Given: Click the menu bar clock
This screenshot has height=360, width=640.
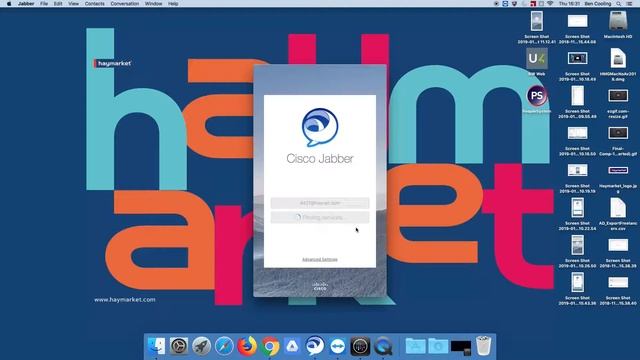Looking at the screenshot, I should pyautogui.click(x=569, y=4).
